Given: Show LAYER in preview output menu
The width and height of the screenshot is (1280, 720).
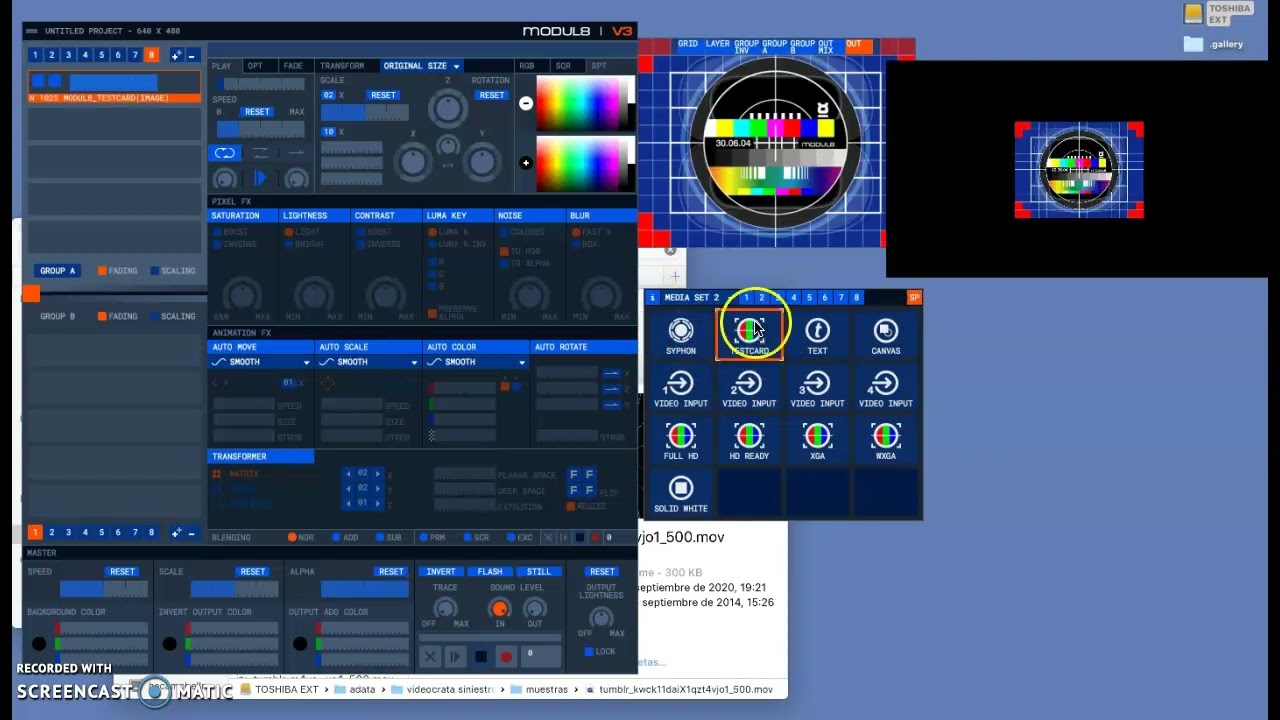Looking at the screenshot, I should [x=718, y=44].
